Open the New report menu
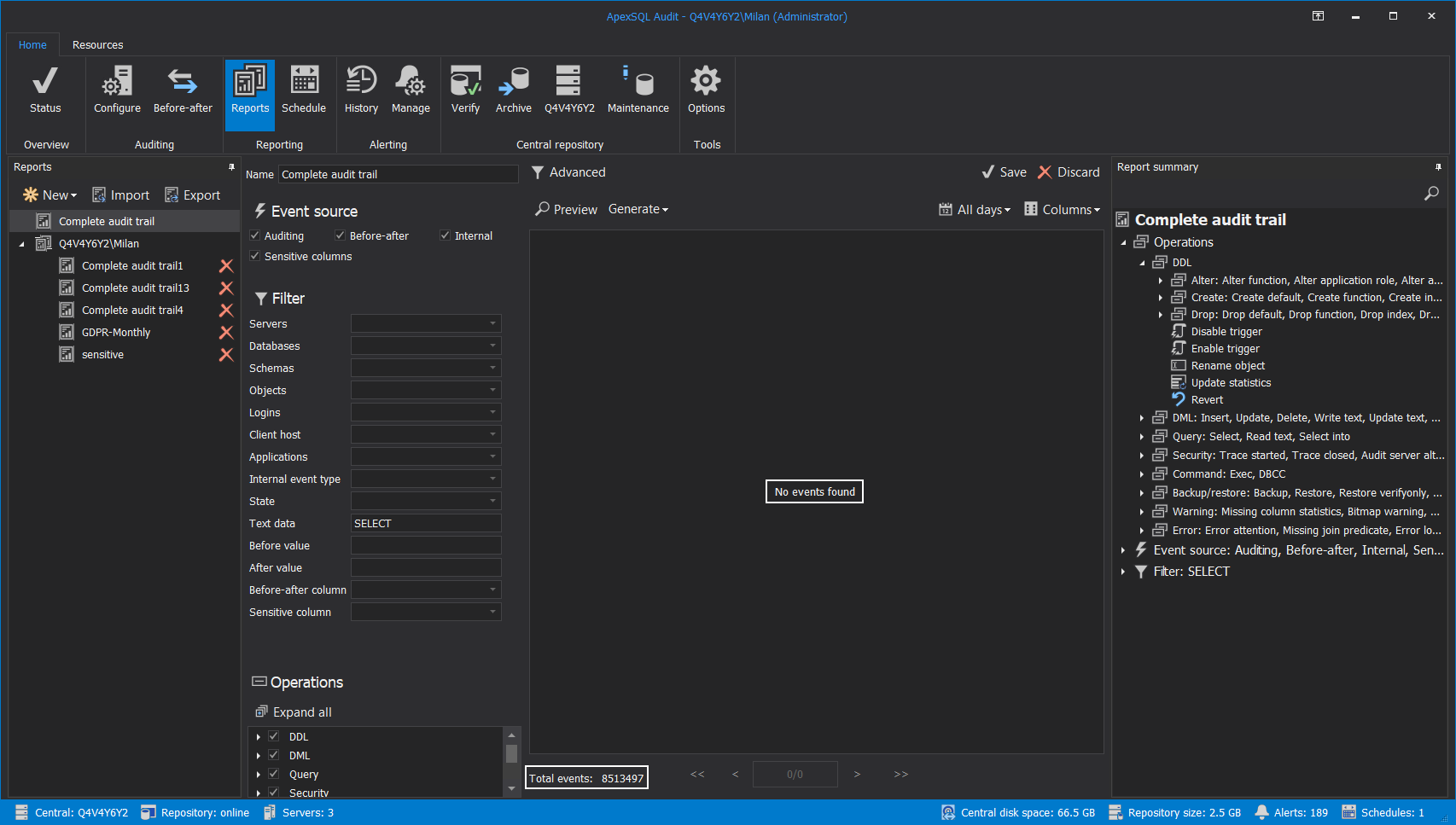The width and height of the screenshot is (1456, 825). (50, 195)
